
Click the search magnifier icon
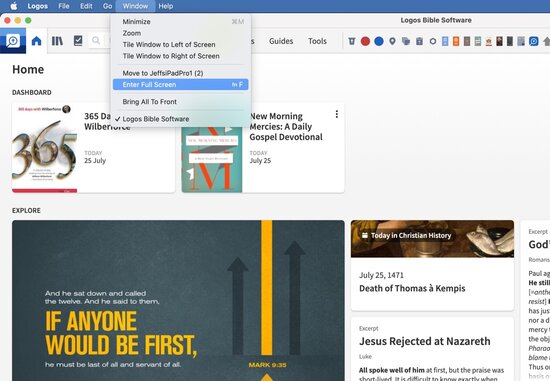(x=96, y=41)
